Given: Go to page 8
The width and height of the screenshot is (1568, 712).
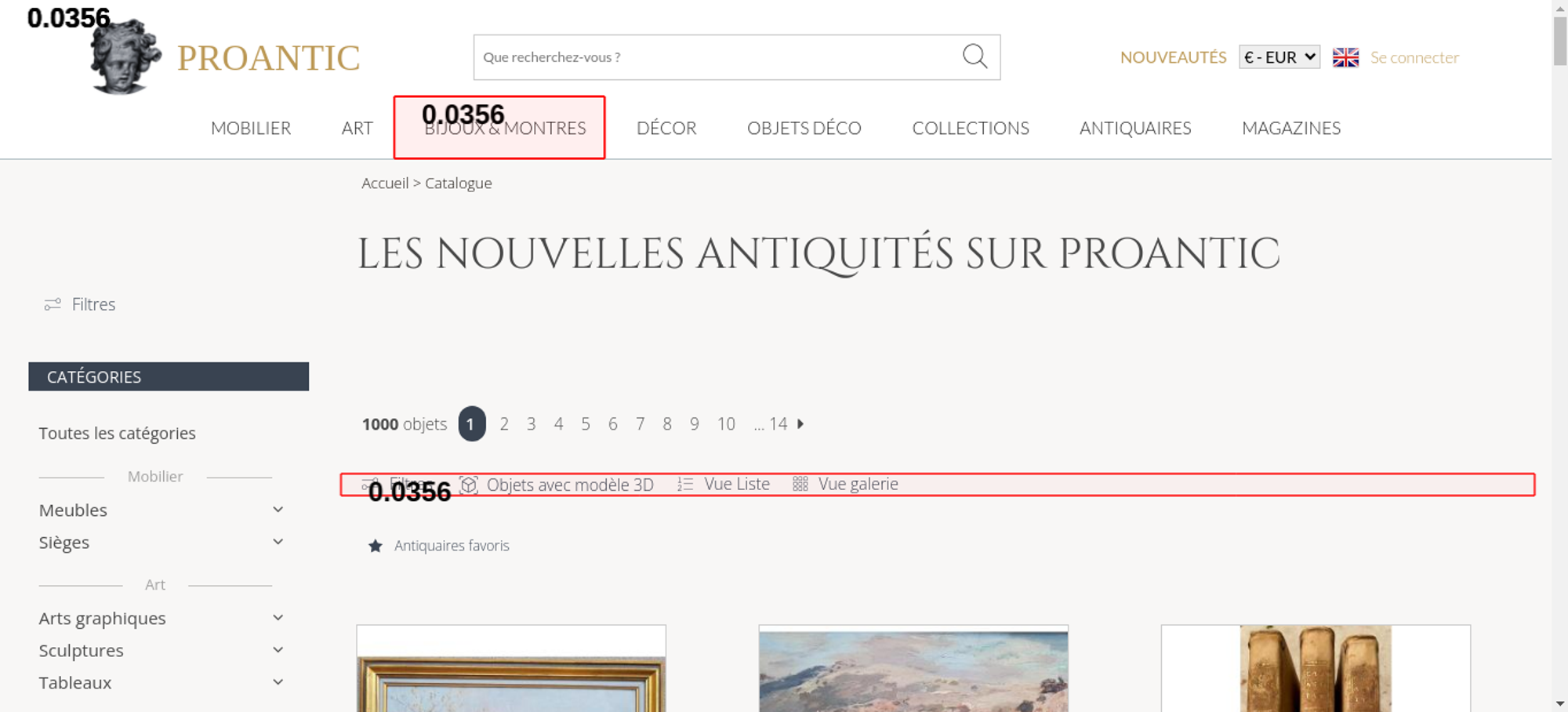Looking at the screenshot, I should (667, 424).
